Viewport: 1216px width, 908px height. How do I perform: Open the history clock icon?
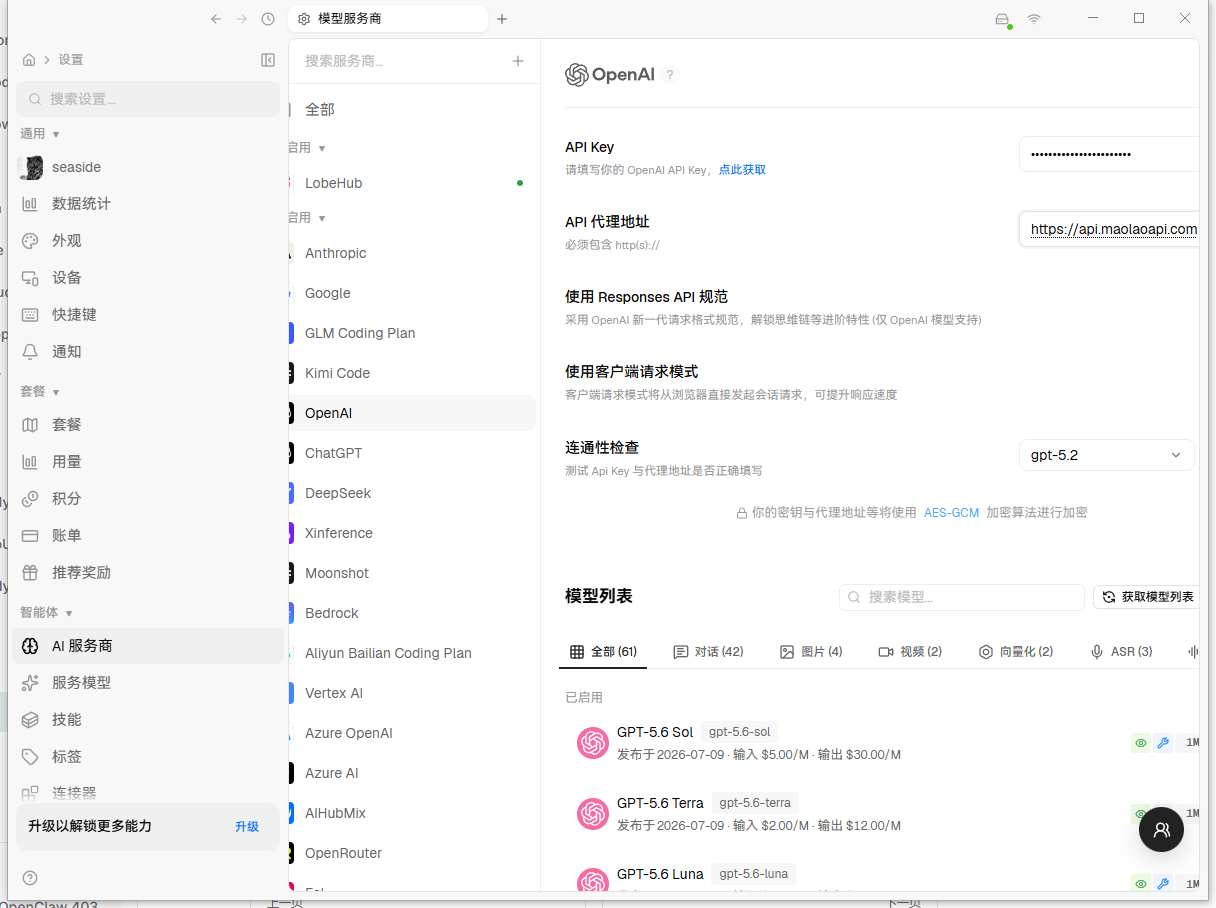[268, 19]
